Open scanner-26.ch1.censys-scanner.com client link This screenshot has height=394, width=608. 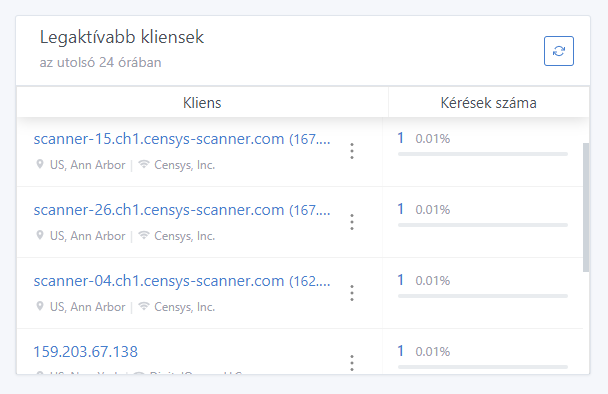[x=182, y=210]
